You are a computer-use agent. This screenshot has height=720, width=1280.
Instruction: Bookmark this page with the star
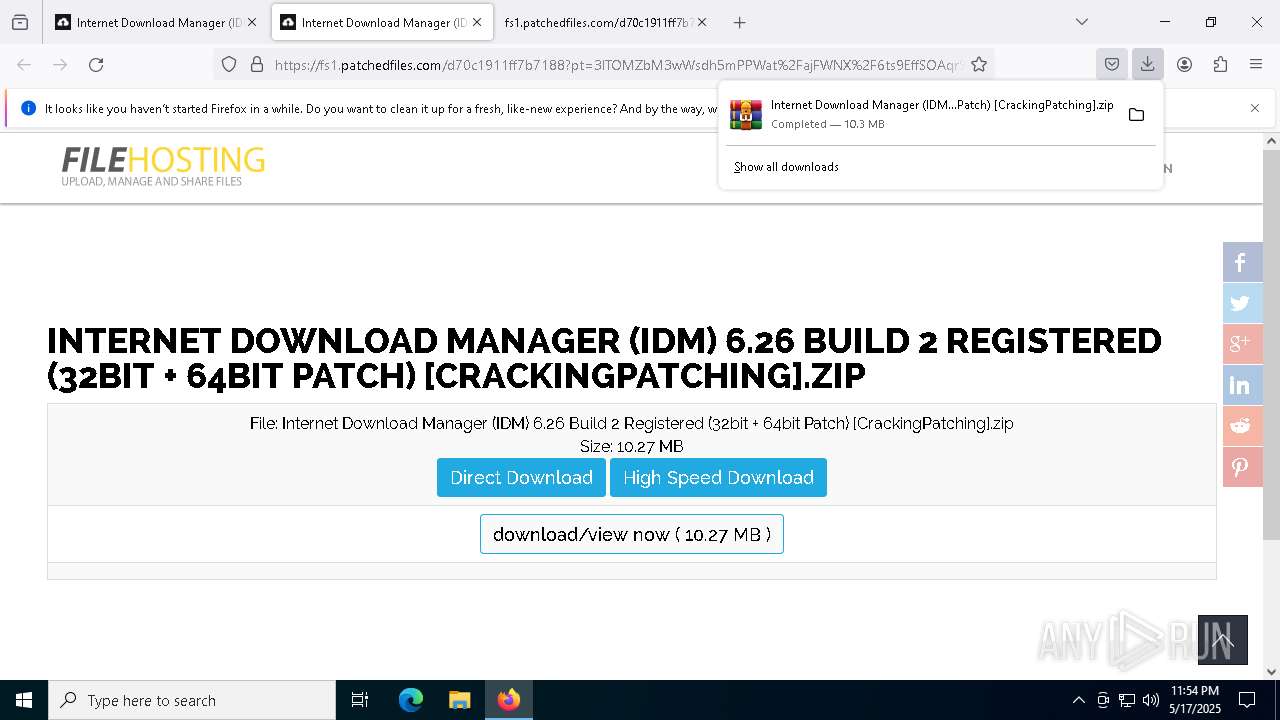[979, 64]
